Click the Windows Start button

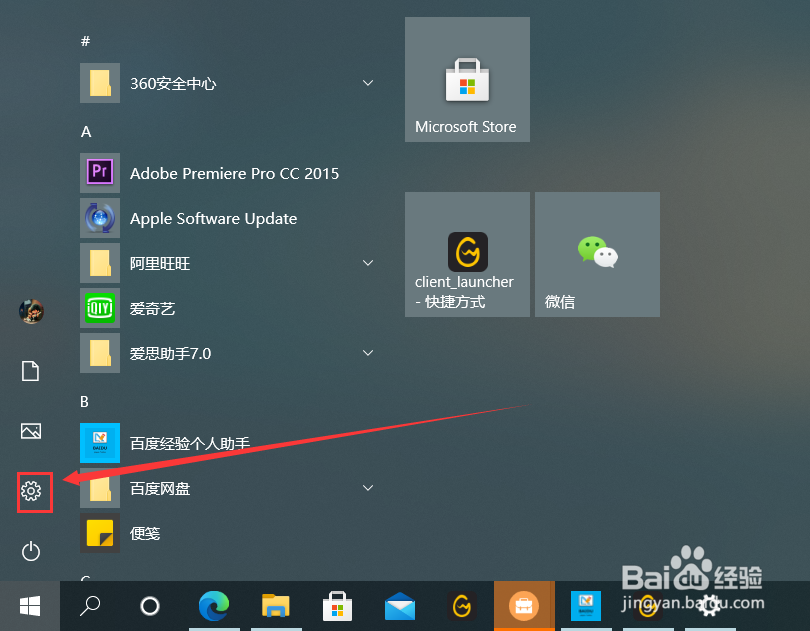[30, 606]
